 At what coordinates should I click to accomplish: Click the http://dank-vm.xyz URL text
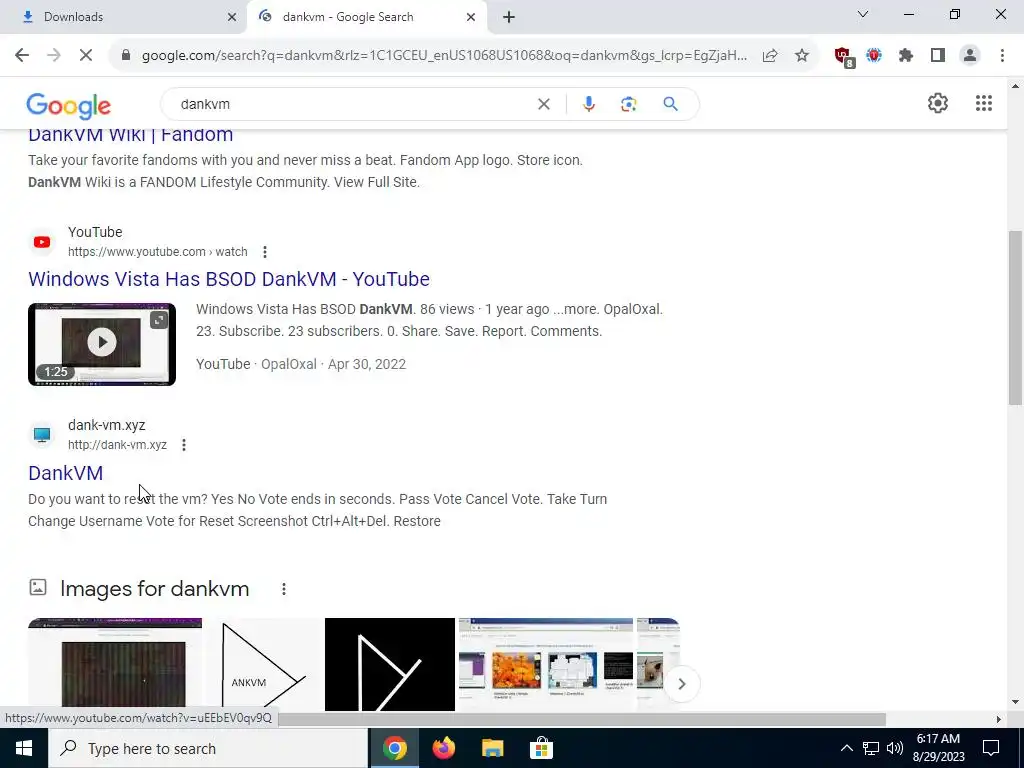pos(118,445)
